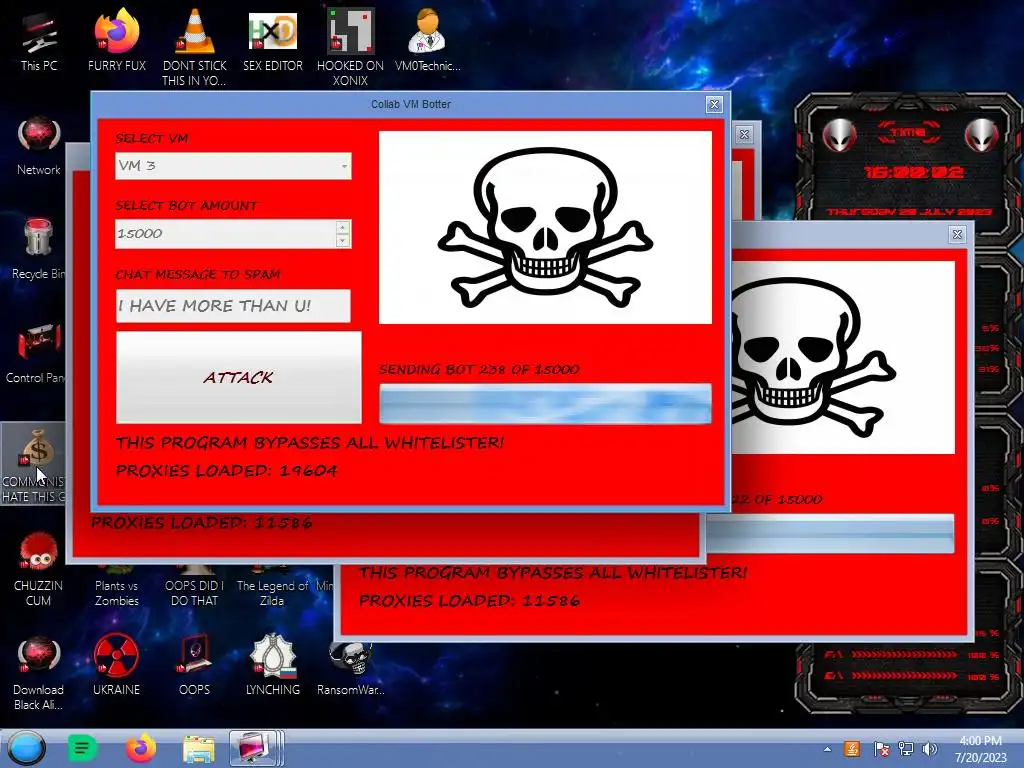Increase the bot amount with up arrow

pos(343,227)
